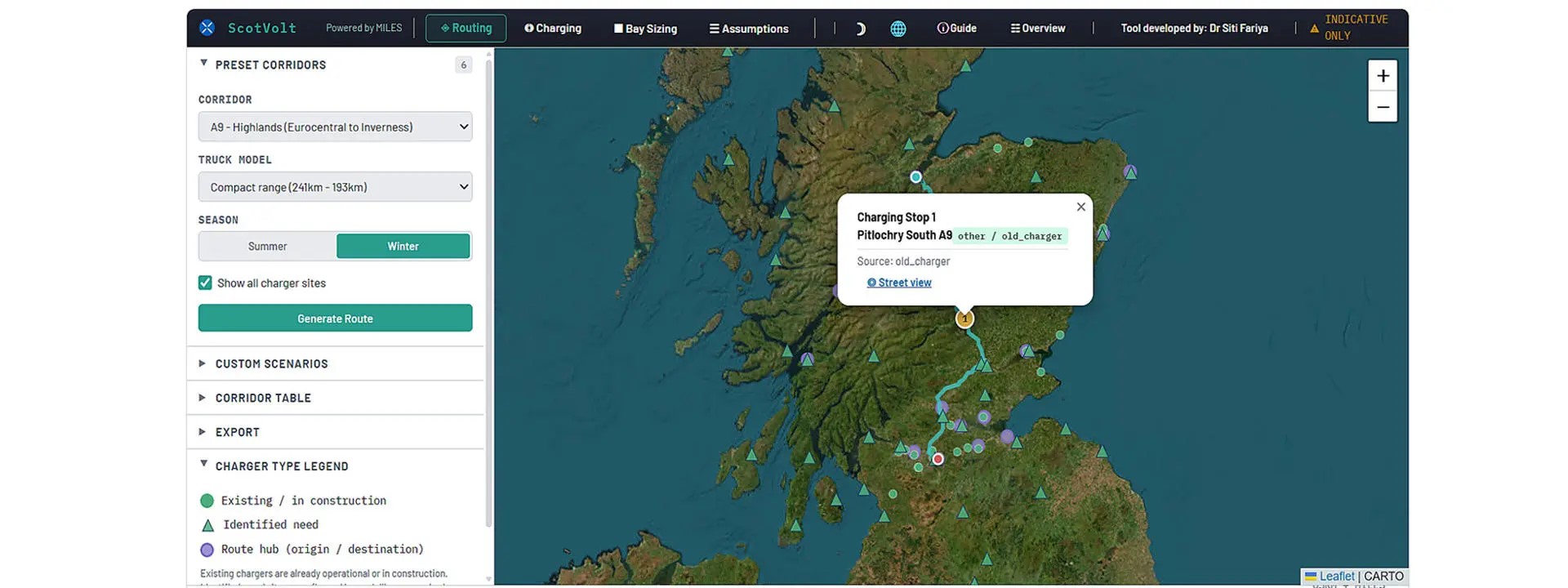This screenshot has width=1568, height=588.
Task: Collapse the Charger Type Legend section
Action: pos(336,466)
